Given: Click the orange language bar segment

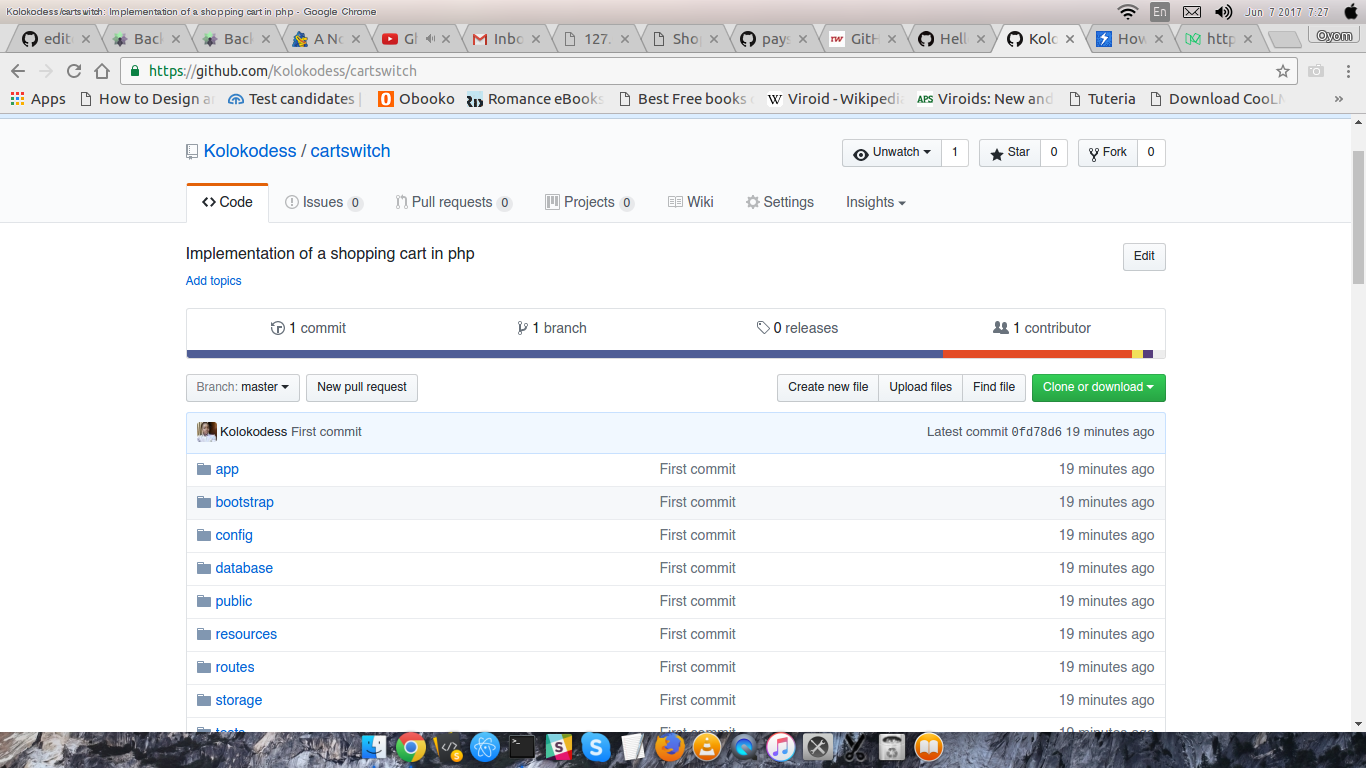Looking at the screenshot, I should [x=1037, y=354].
